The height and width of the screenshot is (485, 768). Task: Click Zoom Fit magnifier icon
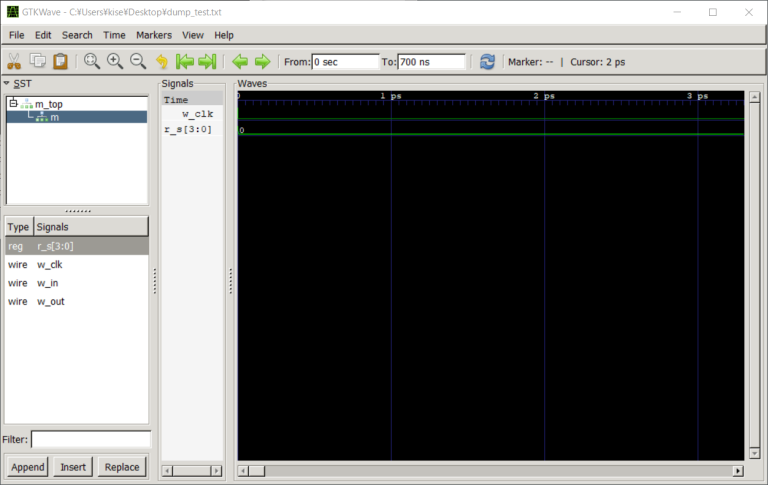(x=92, y=62)
